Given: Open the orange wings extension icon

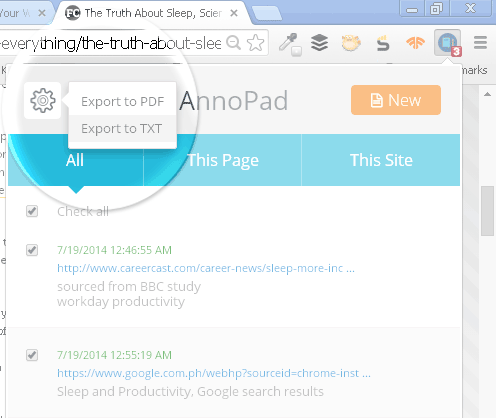Looking at the screenshot, I should 415,43.
